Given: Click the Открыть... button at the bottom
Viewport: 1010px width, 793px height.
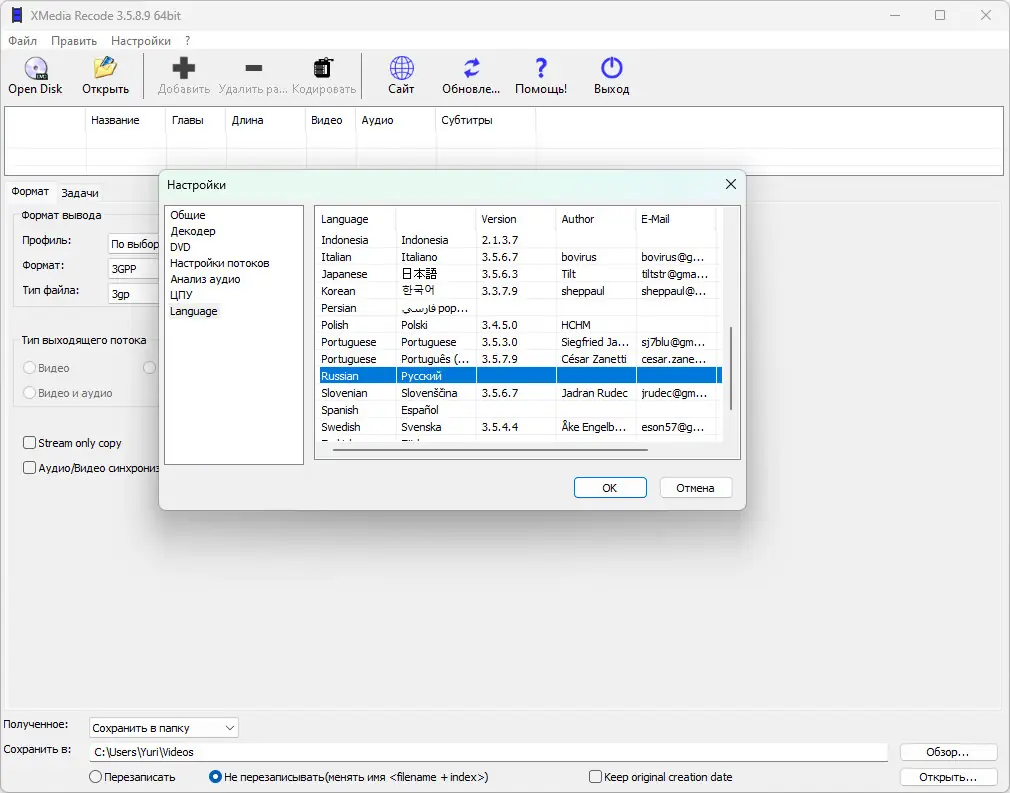Looking at the screenshot, I should 948,777.
